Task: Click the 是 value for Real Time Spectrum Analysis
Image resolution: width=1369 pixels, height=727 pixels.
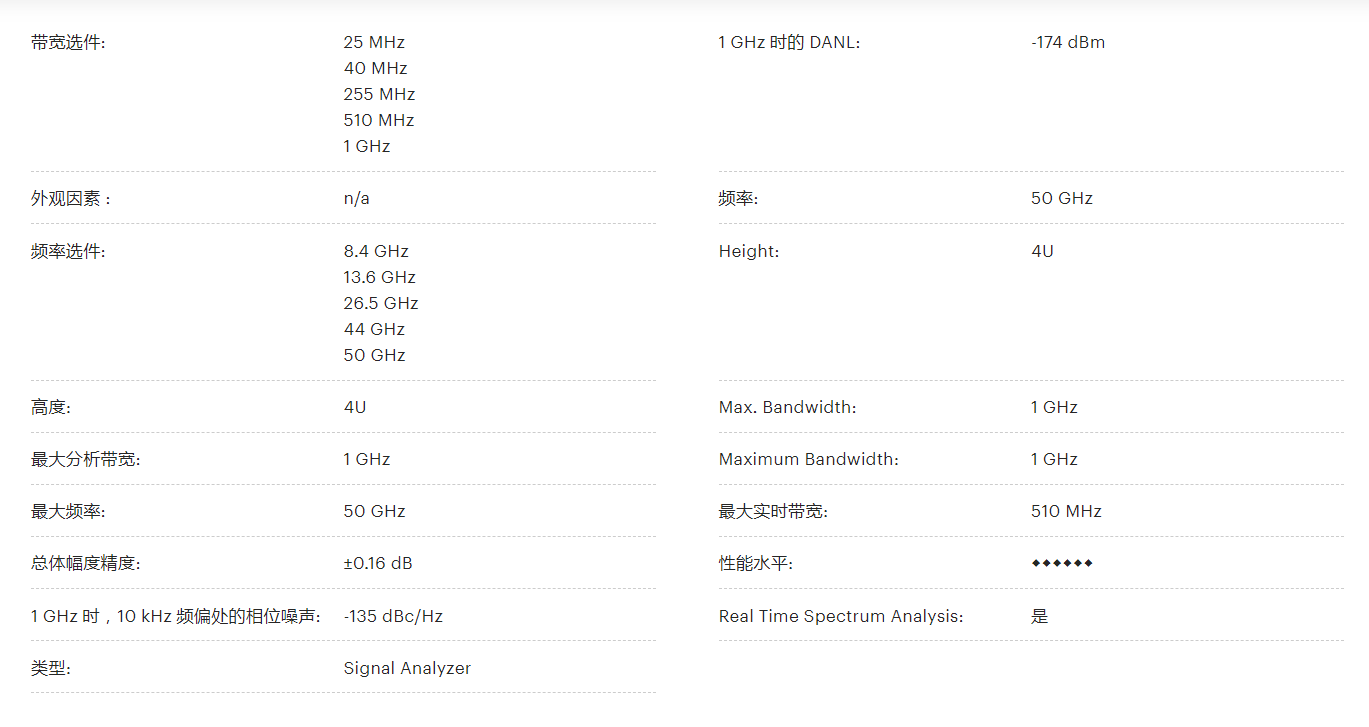Action: tap(1040, 616)
